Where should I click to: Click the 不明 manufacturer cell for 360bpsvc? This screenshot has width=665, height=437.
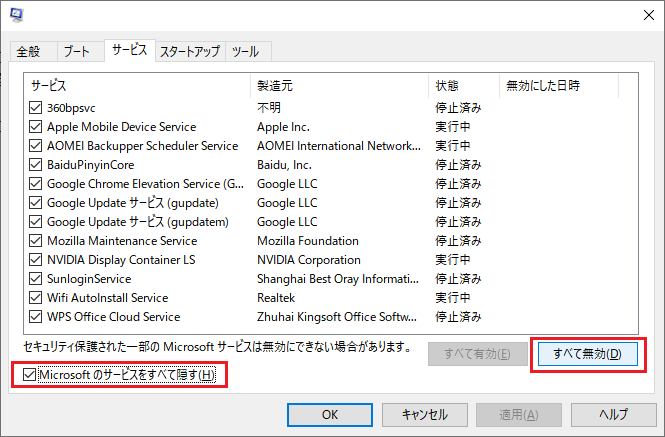tap(269, 108)
